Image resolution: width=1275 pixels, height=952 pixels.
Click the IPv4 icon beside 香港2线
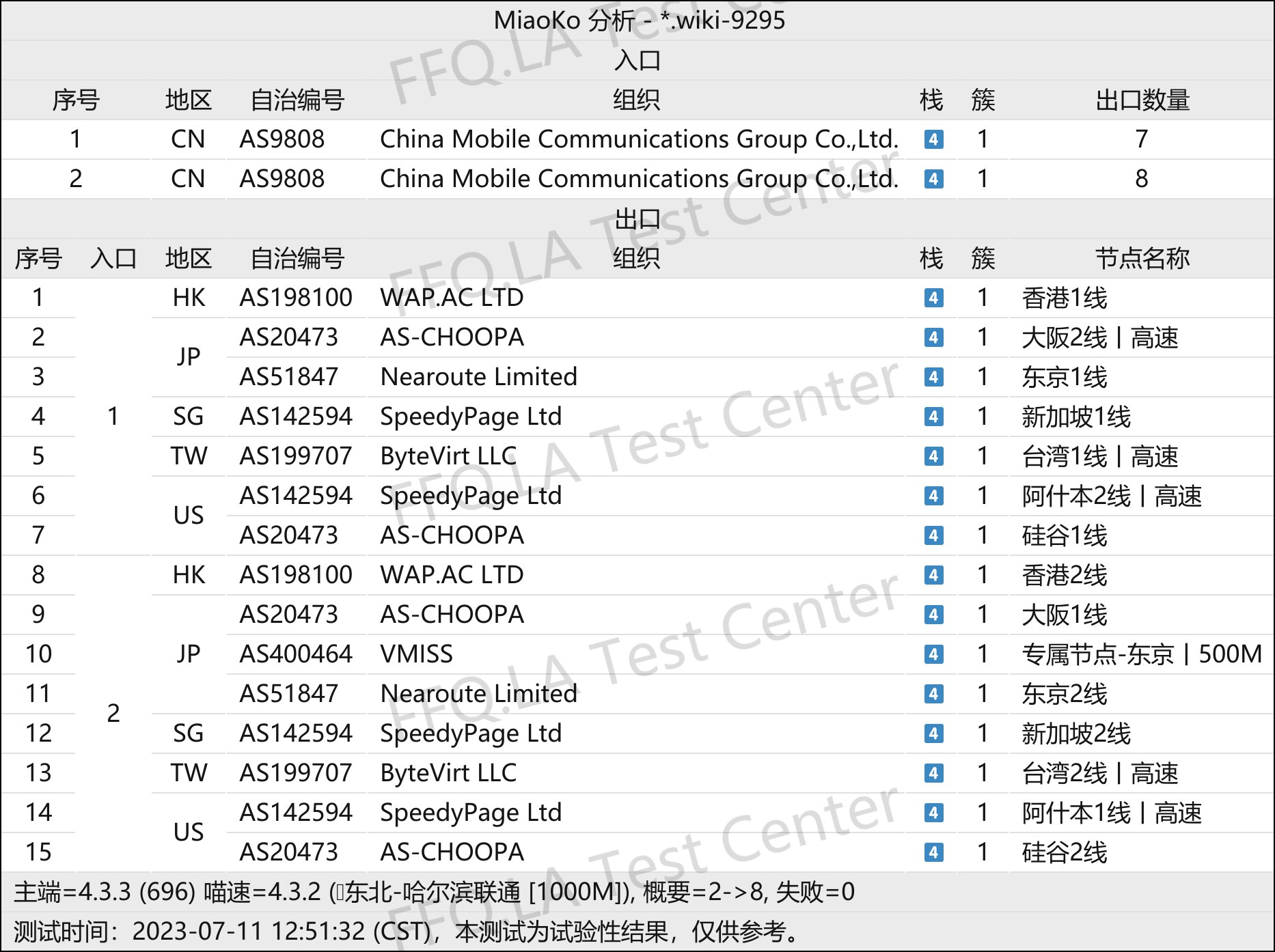933,575
